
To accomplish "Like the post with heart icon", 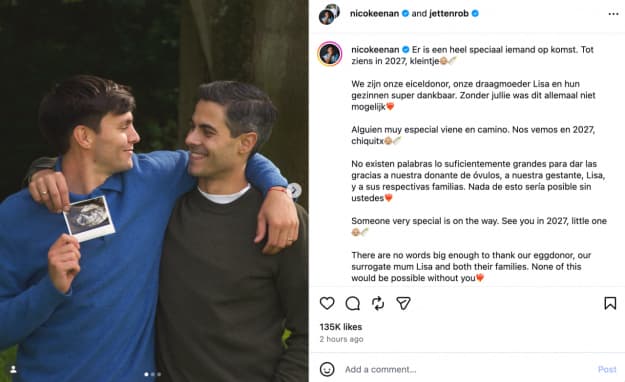I will (x=327, y=303).
